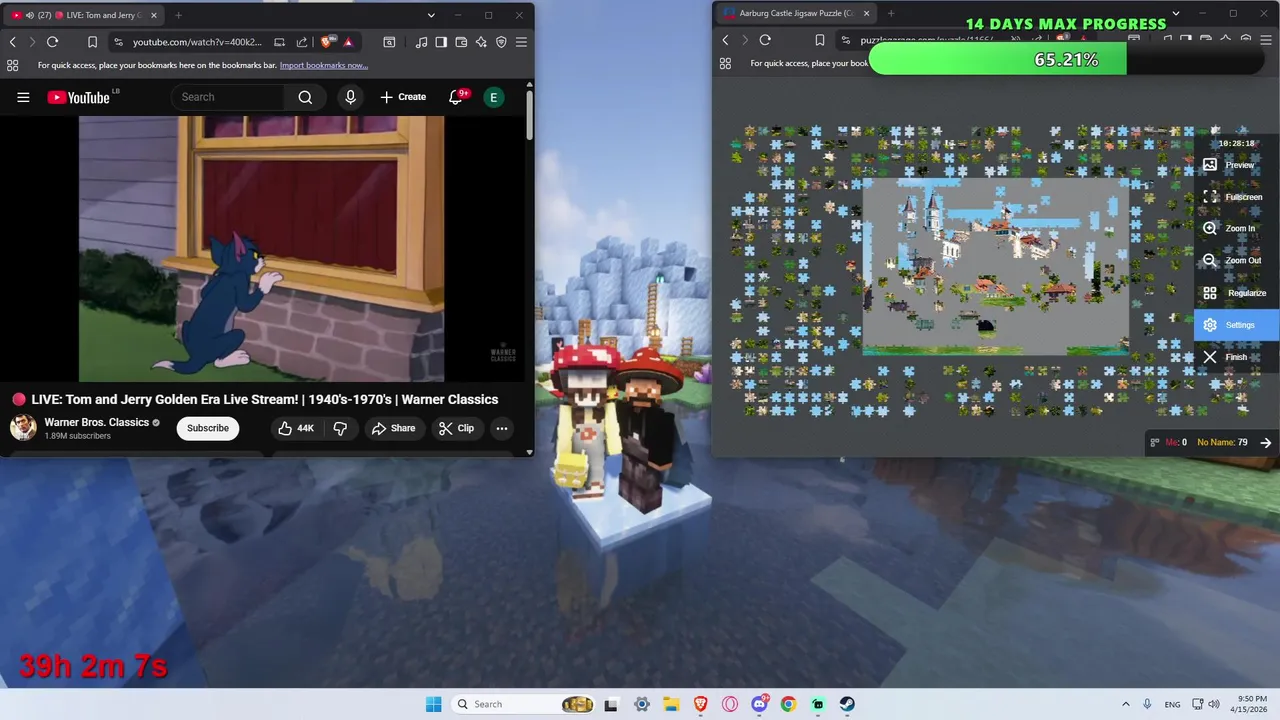Bookmark the puzzle page
This screenshot has height=720, width=1280.
(819, 40)
